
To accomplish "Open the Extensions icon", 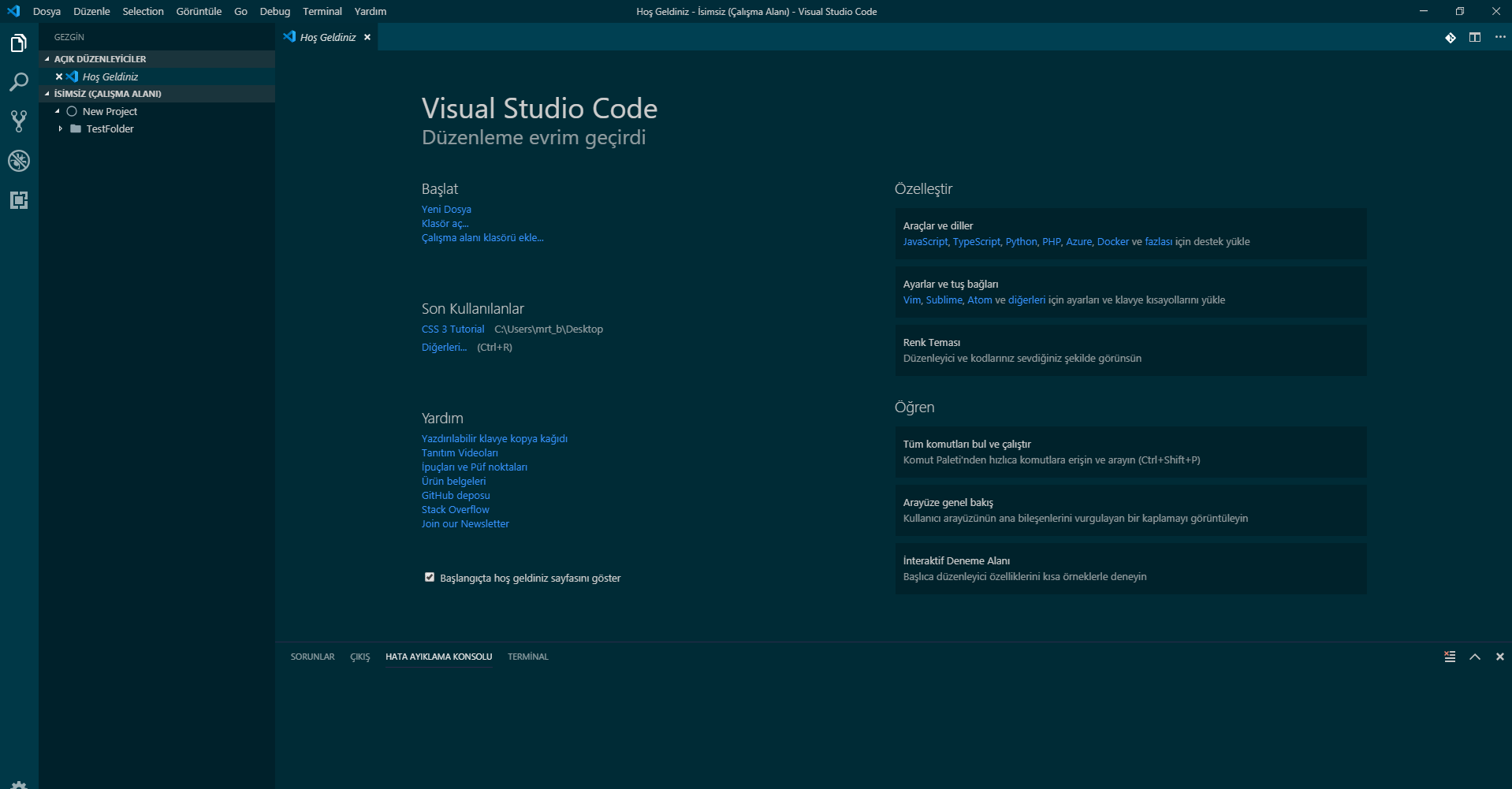I will pyautogui.click(x=18, y=200).
